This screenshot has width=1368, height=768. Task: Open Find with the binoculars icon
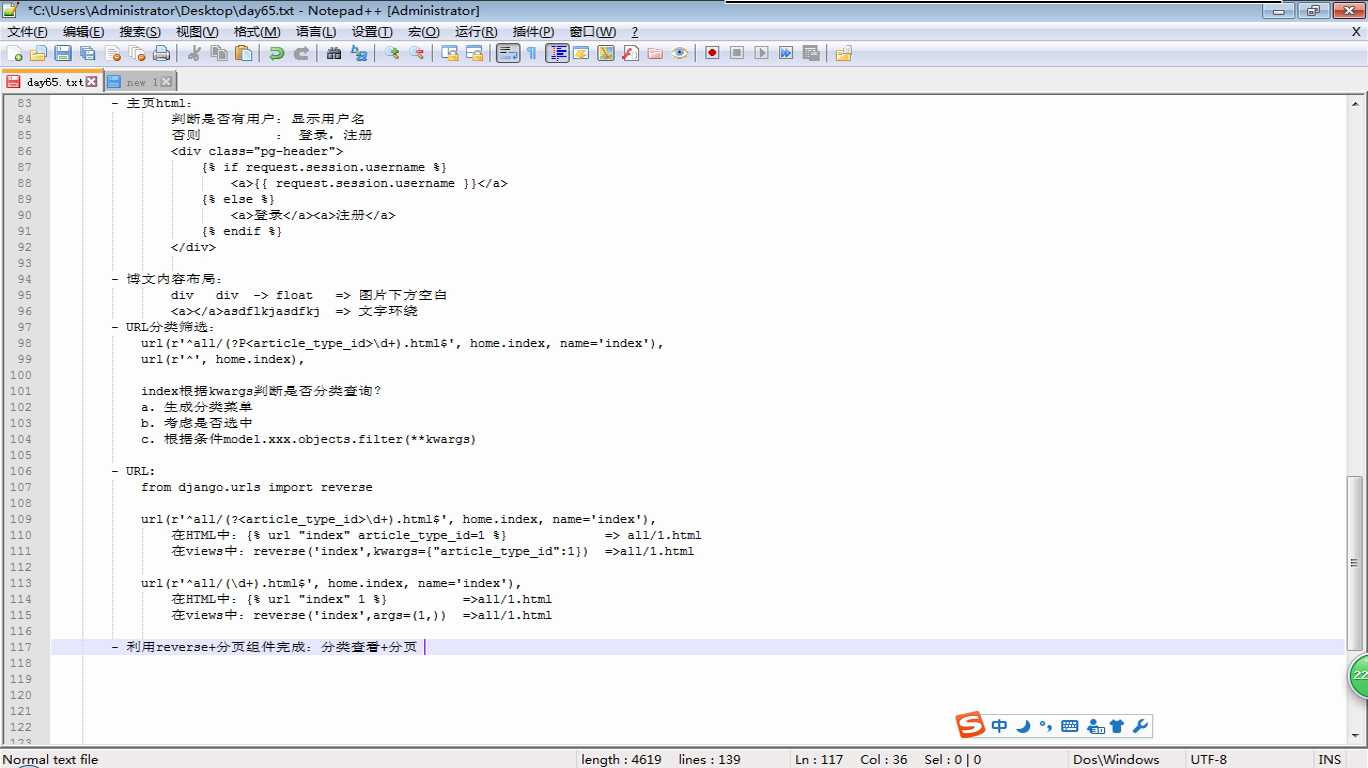(334, 53)
